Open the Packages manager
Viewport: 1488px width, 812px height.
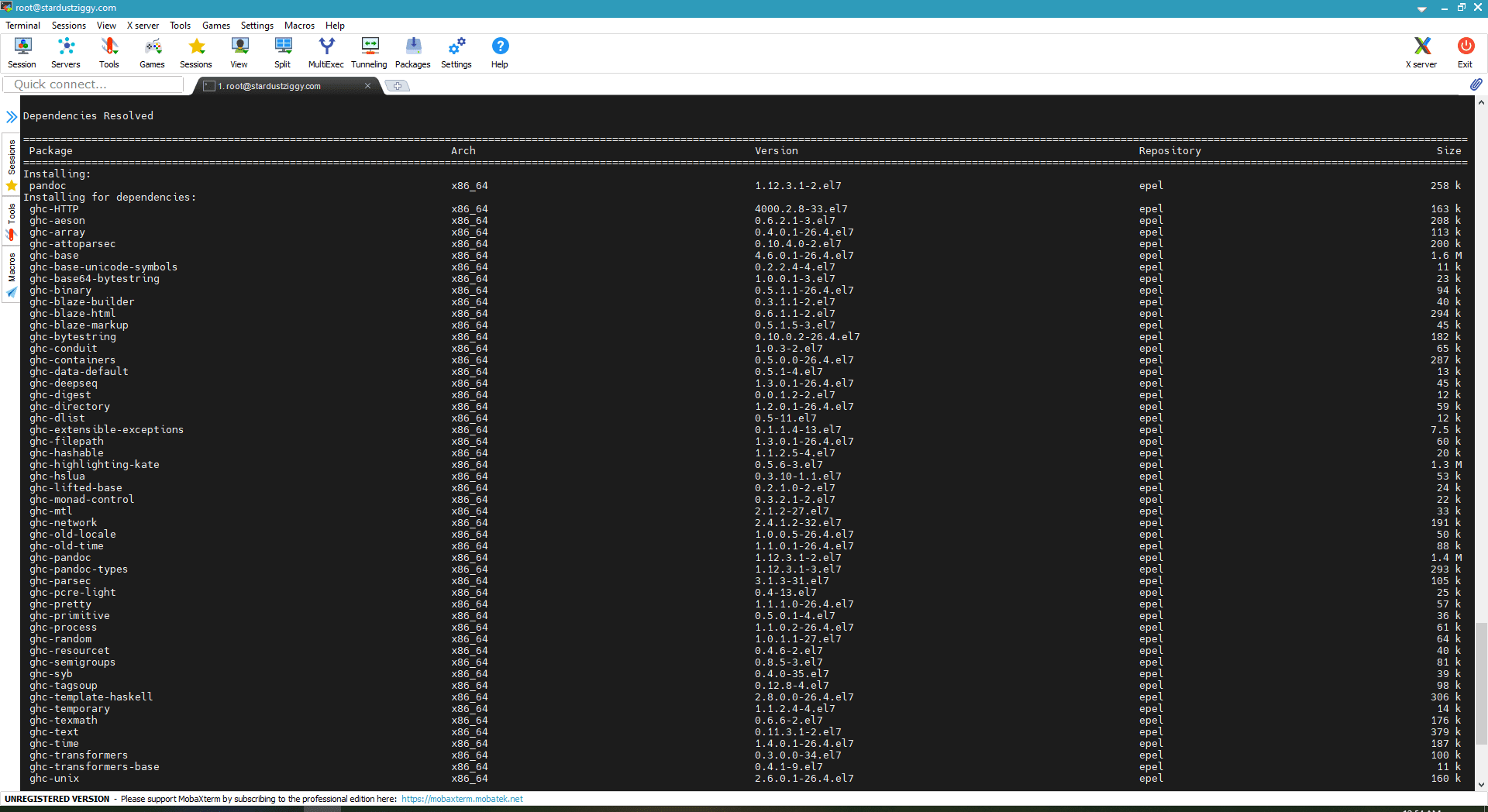(x=413, y=53)
